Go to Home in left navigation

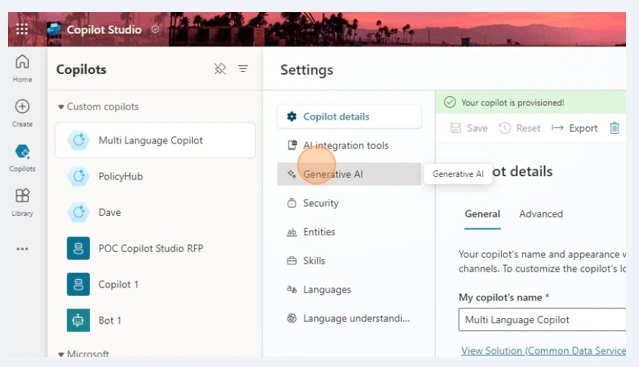coord(22,68)
